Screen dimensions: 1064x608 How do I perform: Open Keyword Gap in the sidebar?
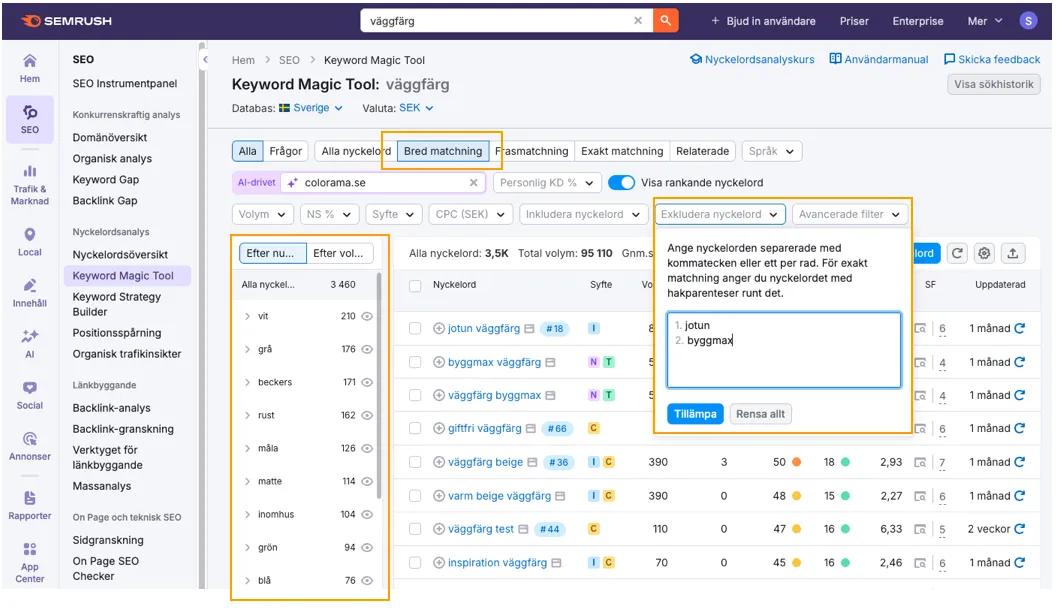click(x=106, y=180)
